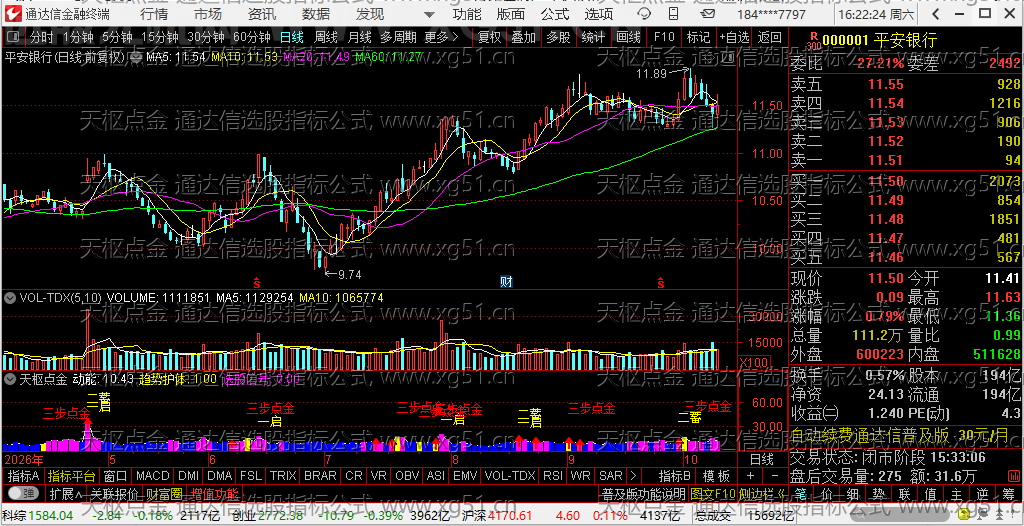This screenshot has width=1024, height=526.
Task: Collapse the 侧边栏 sidebar
Action: (x=760, y=493)
